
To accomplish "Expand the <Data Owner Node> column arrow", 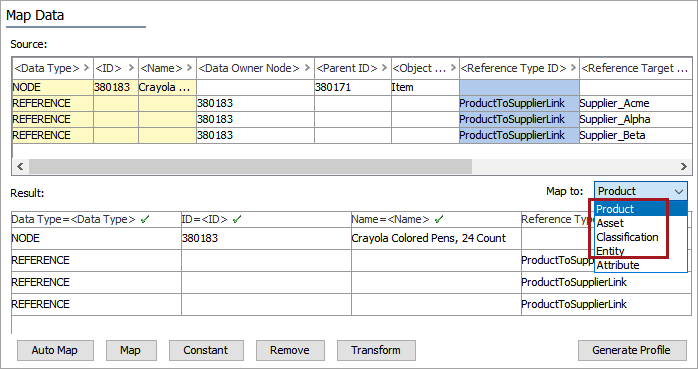I will 307,68.
